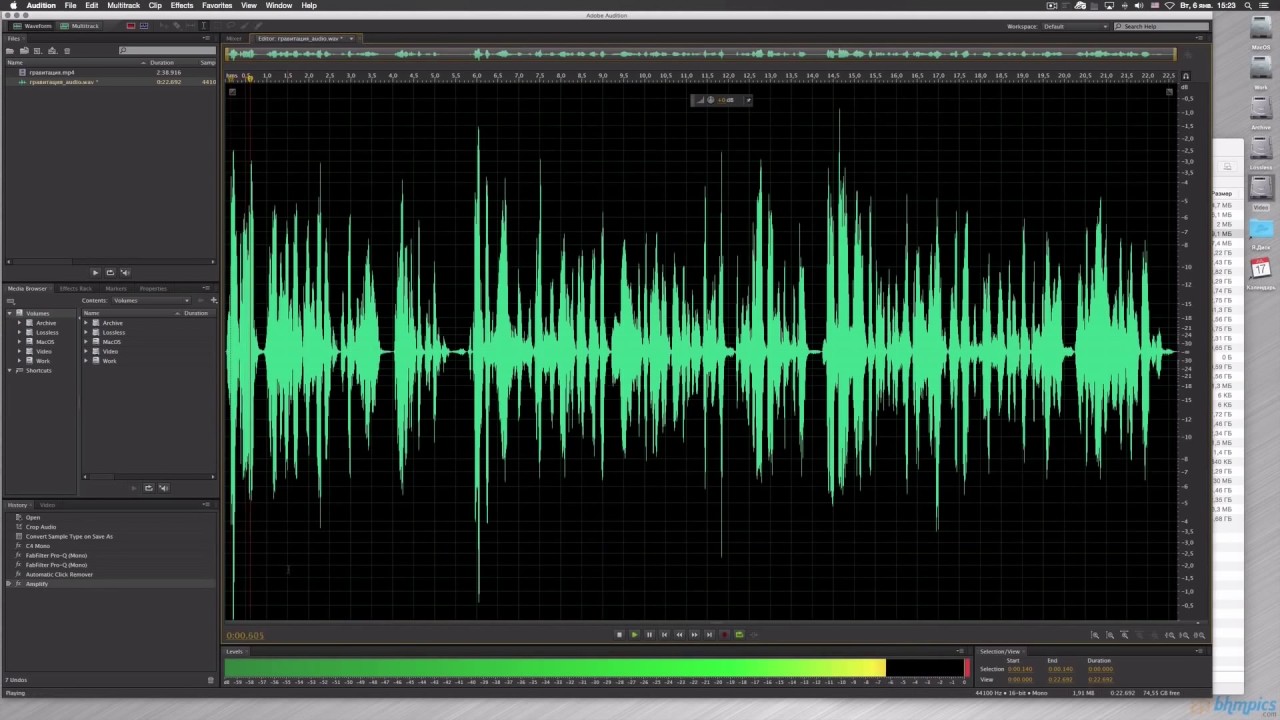Select Crop Audio history step
The image size is (1280, 720).
[41, 527]
